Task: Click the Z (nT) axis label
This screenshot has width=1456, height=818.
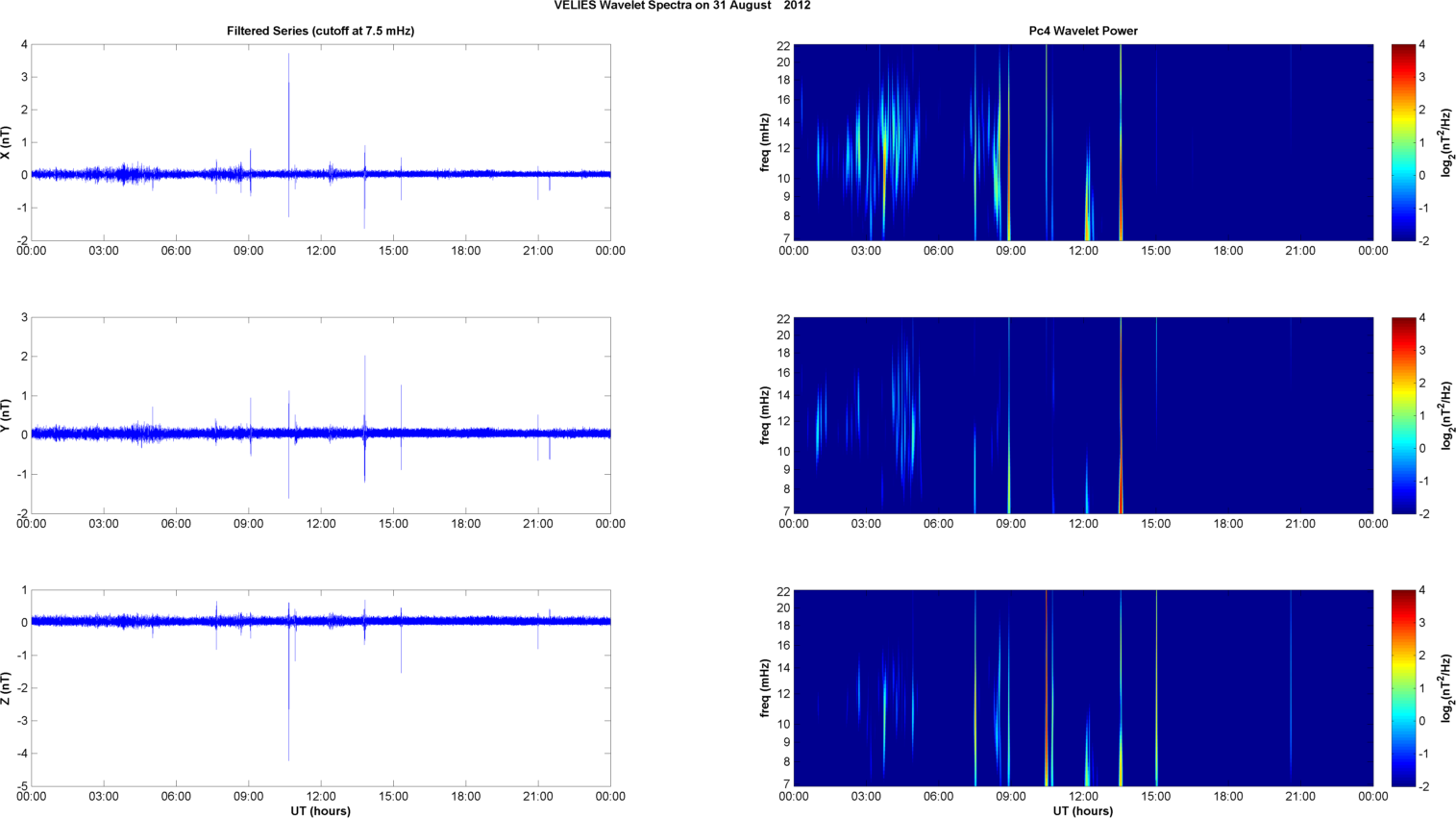Action: [x=6, y=688]
